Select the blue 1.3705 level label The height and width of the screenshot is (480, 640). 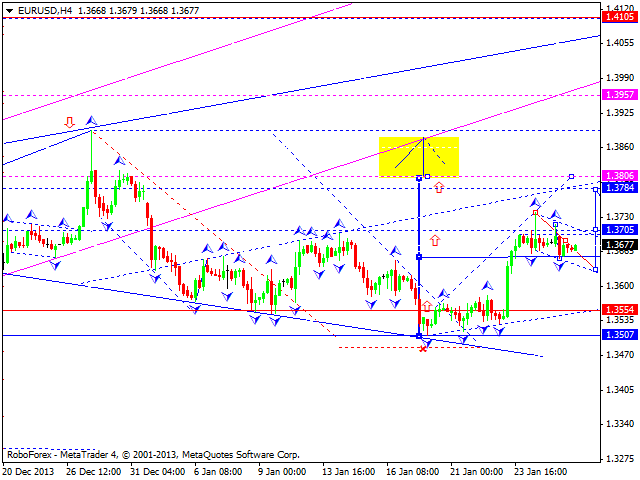(x=620, y=230)
